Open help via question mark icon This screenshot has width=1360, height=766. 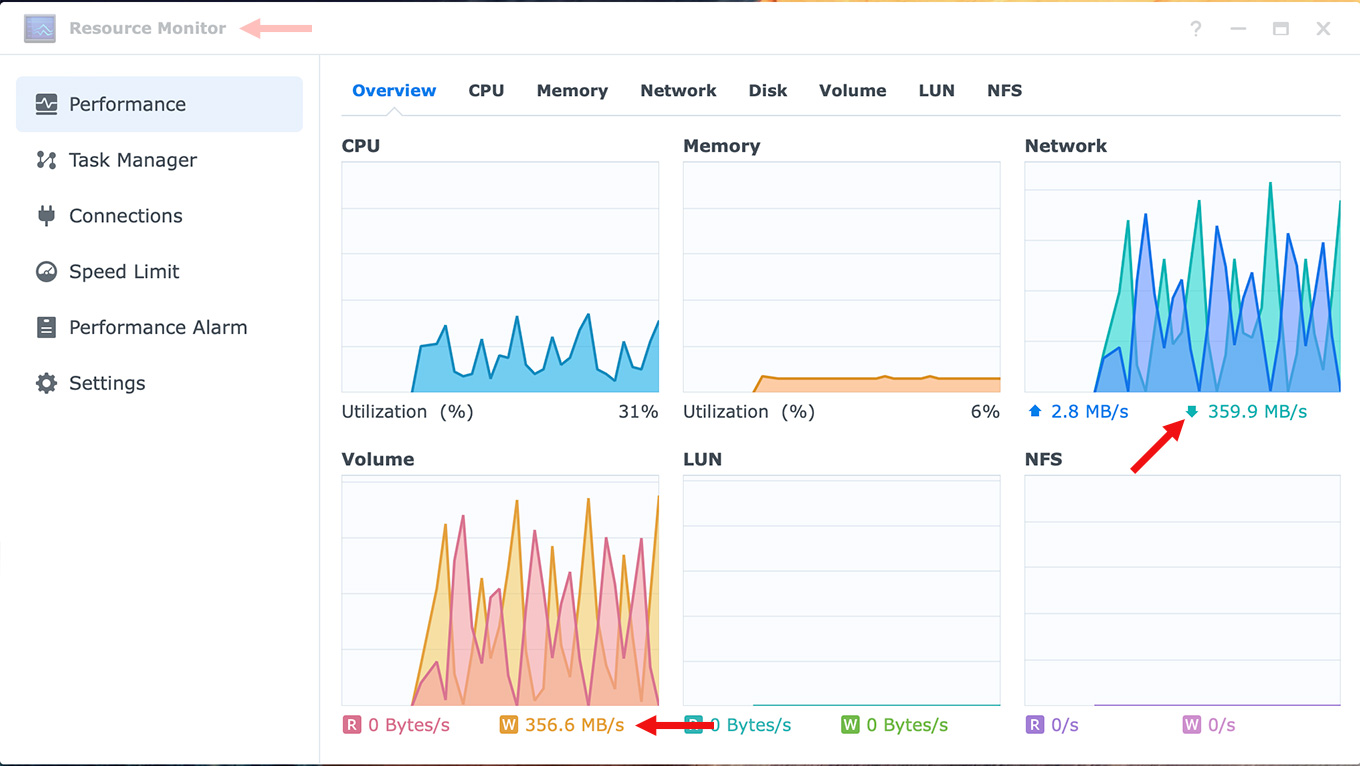1195,29
